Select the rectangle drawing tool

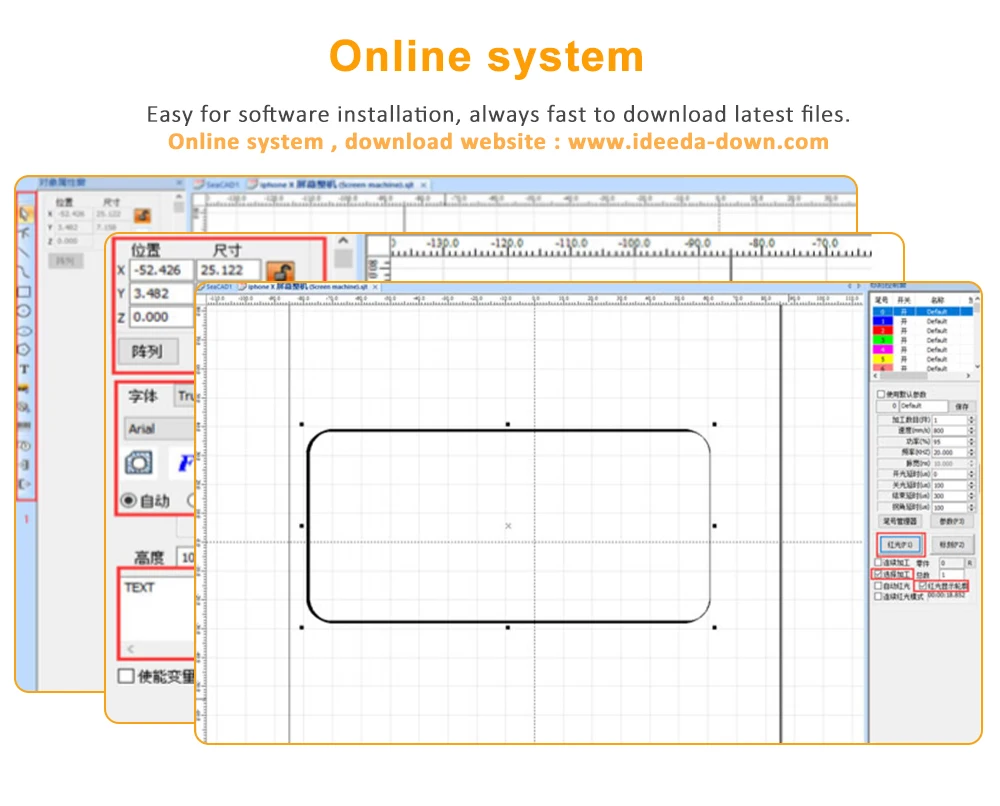(24, 292)
